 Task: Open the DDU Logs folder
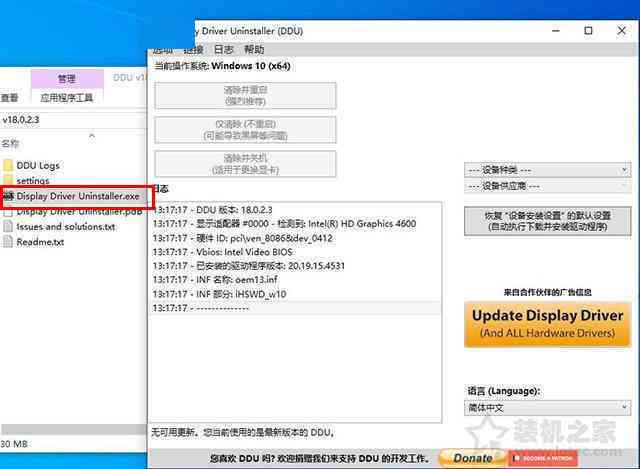pos(38,165)
